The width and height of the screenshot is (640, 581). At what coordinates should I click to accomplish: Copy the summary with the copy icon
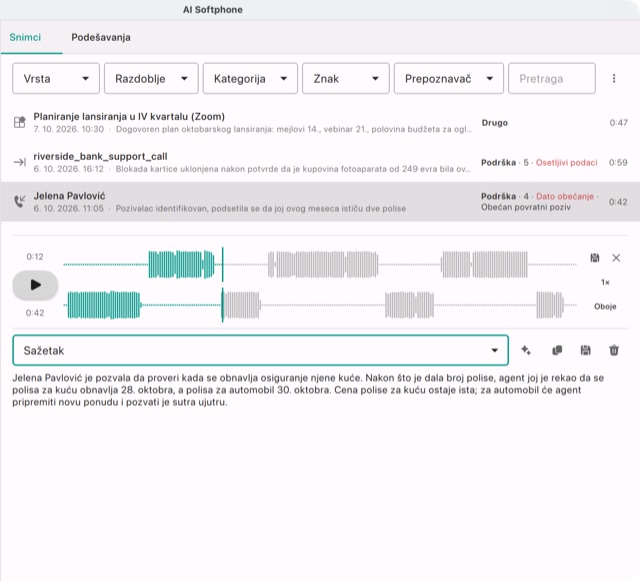(x=557, y=350)
